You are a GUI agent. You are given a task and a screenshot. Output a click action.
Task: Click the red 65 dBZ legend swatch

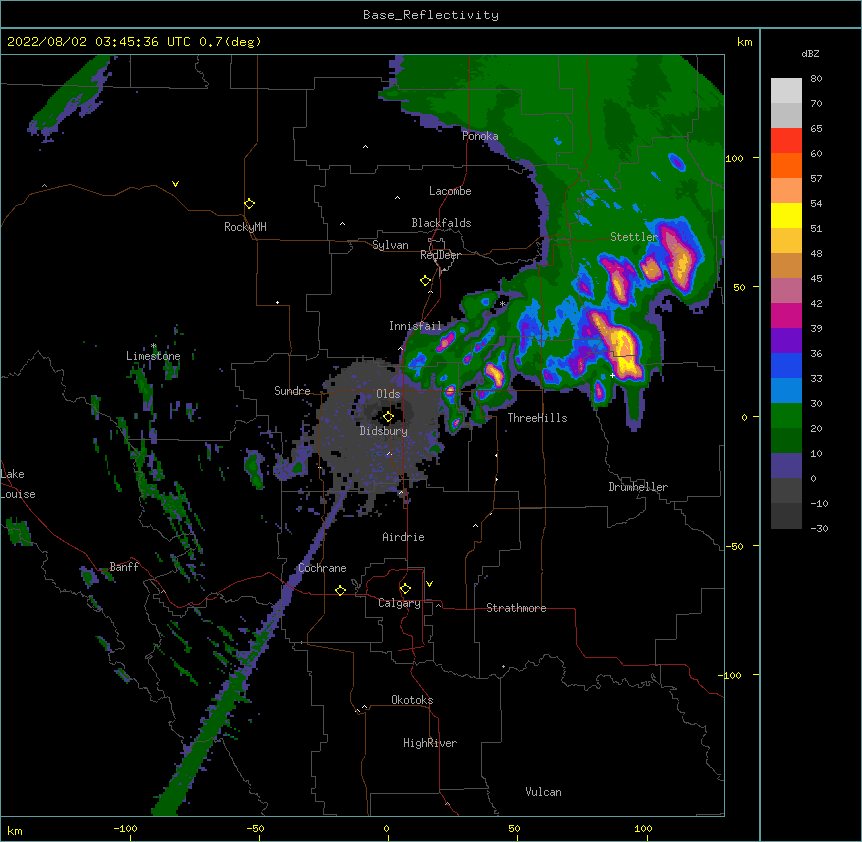[x=786, y=140]
